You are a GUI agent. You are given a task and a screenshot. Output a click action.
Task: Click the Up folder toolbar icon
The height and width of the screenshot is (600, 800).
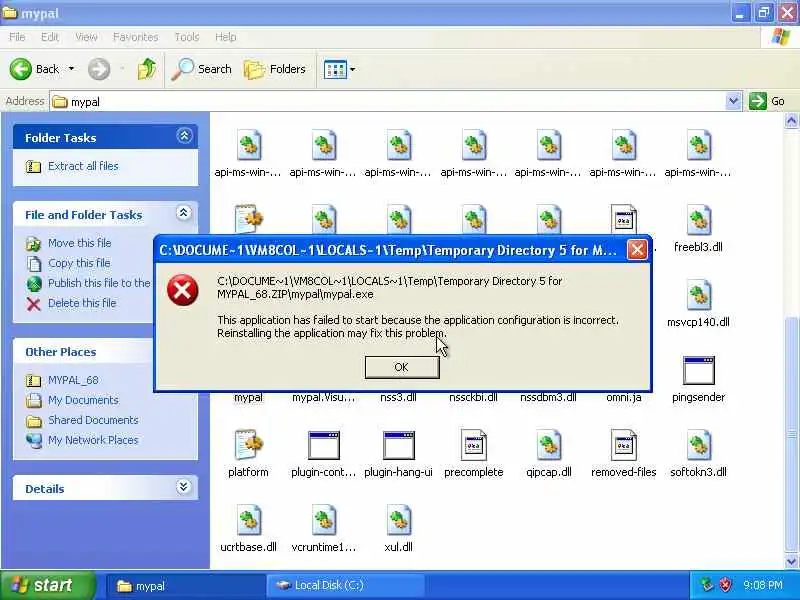click(147, 69)
